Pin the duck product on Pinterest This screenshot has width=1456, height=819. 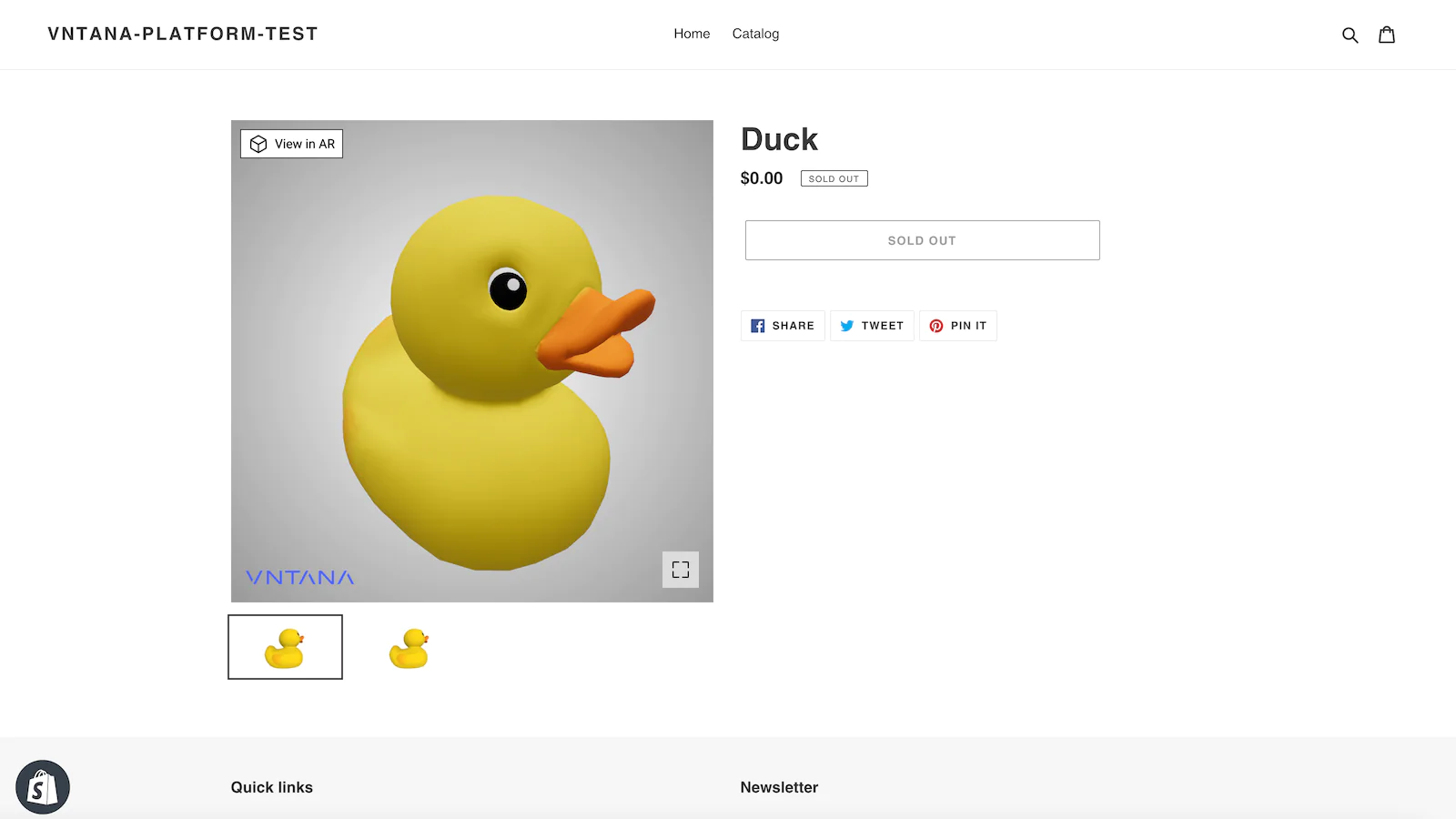pyautogui.click(x=958, y=326)
